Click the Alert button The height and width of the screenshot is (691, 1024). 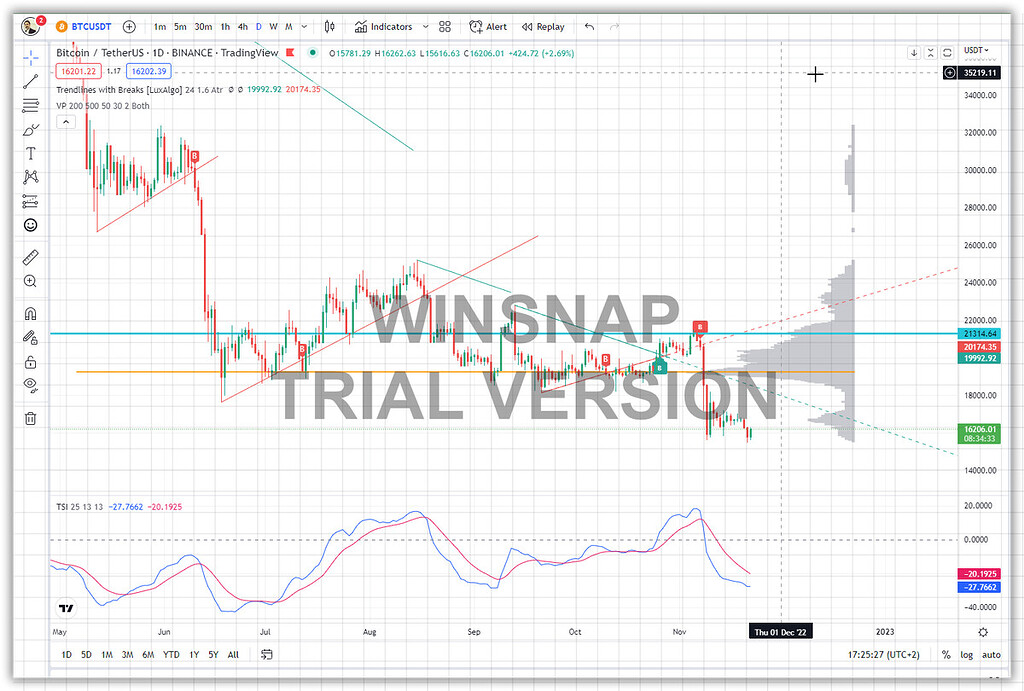(488, 27)
